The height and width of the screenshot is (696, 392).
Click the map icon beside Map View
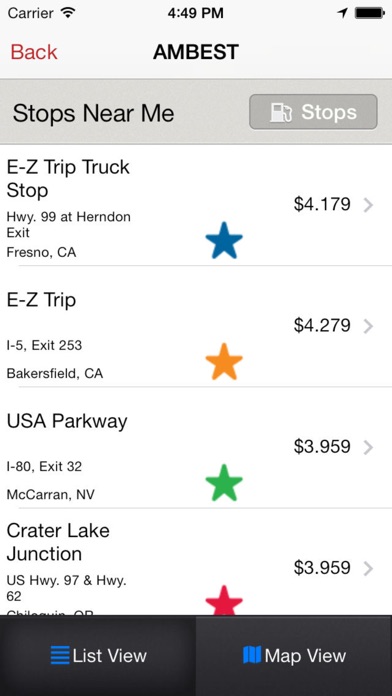(252, 655)
